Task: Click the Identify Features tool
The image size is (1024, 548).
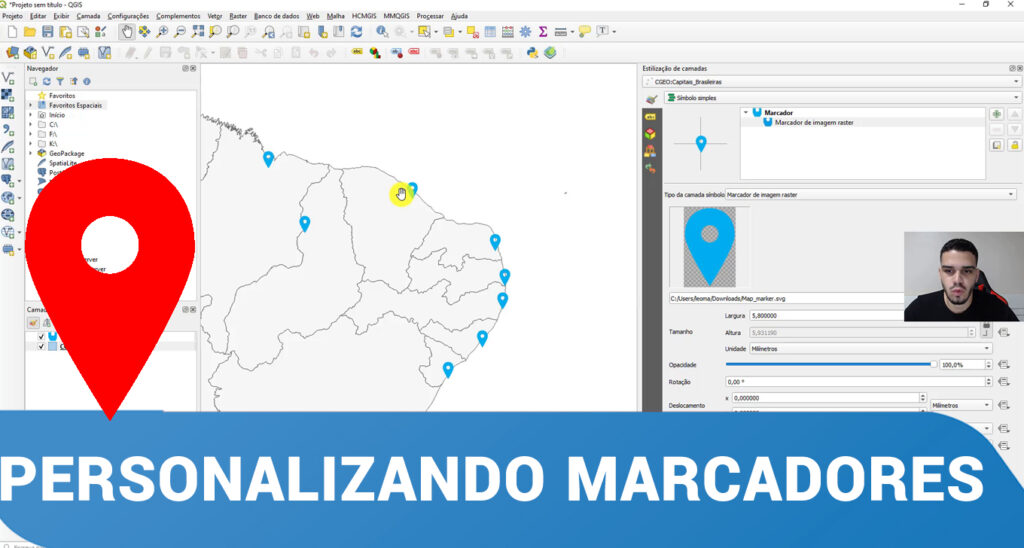Action: 382,32
